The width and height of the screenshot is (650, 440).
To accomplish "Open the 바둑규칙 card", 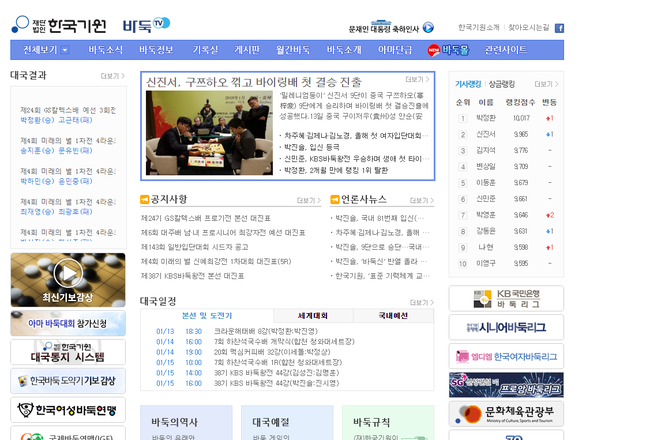I will pos(388,423).
